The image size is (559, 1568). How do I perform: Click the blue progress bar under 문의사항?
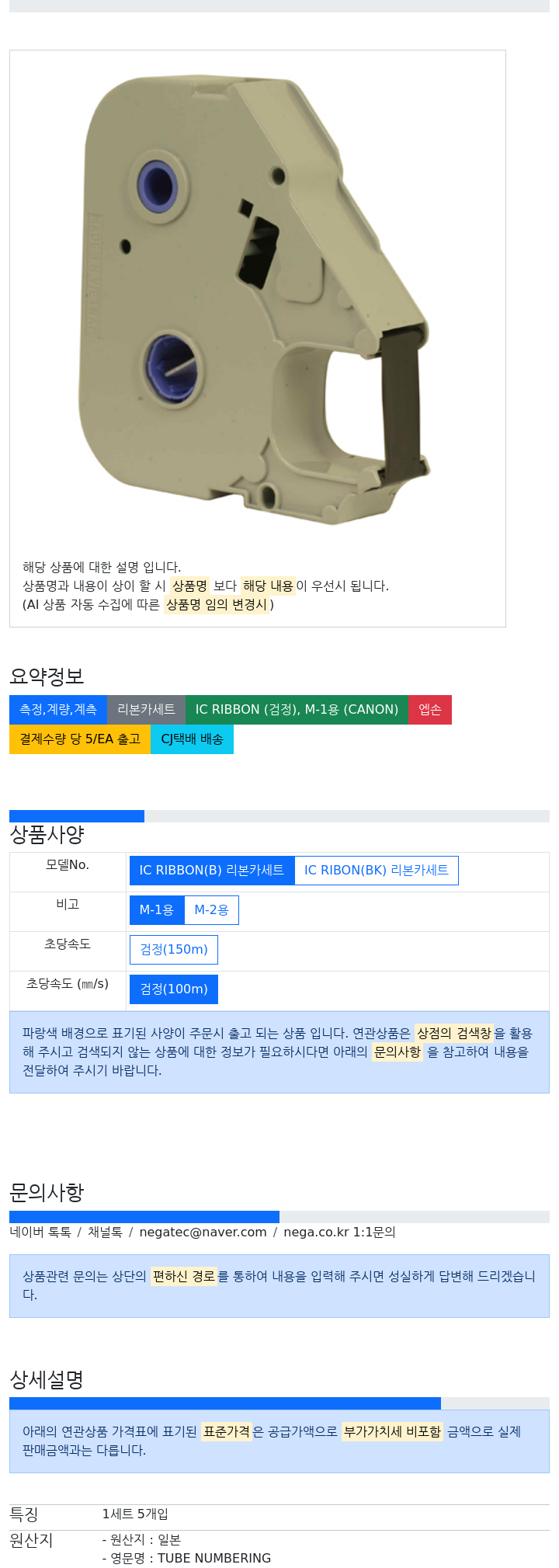(144, 1217)
